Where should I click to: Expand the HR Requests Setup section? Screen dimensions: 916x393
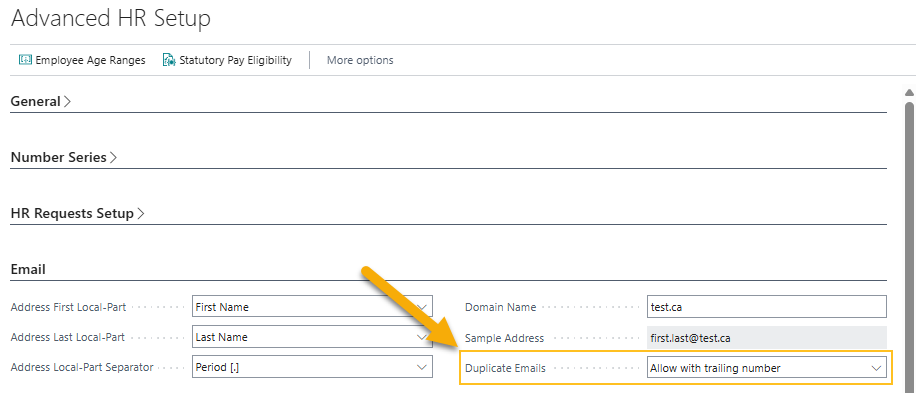[77, 213]
